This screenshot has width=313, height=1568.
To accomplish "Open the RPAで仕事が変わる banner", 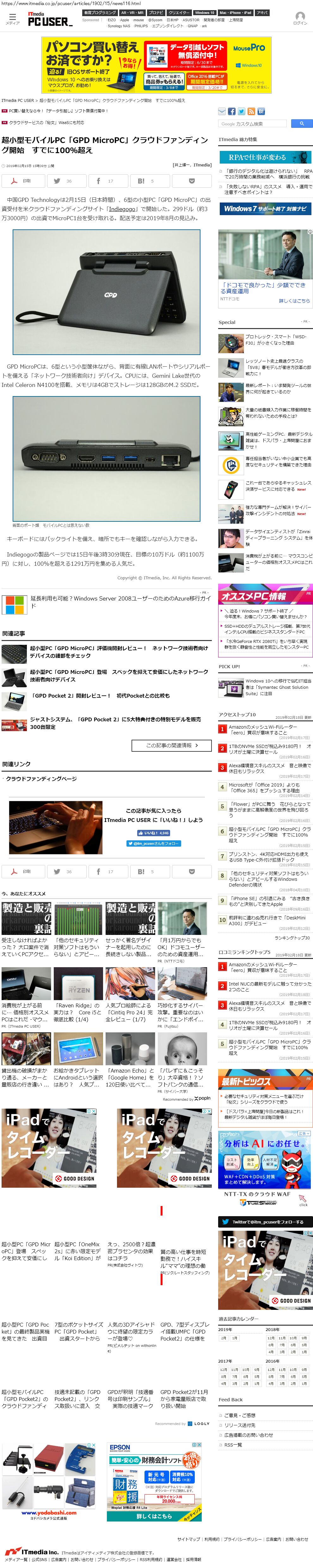I will click(265, 157).
